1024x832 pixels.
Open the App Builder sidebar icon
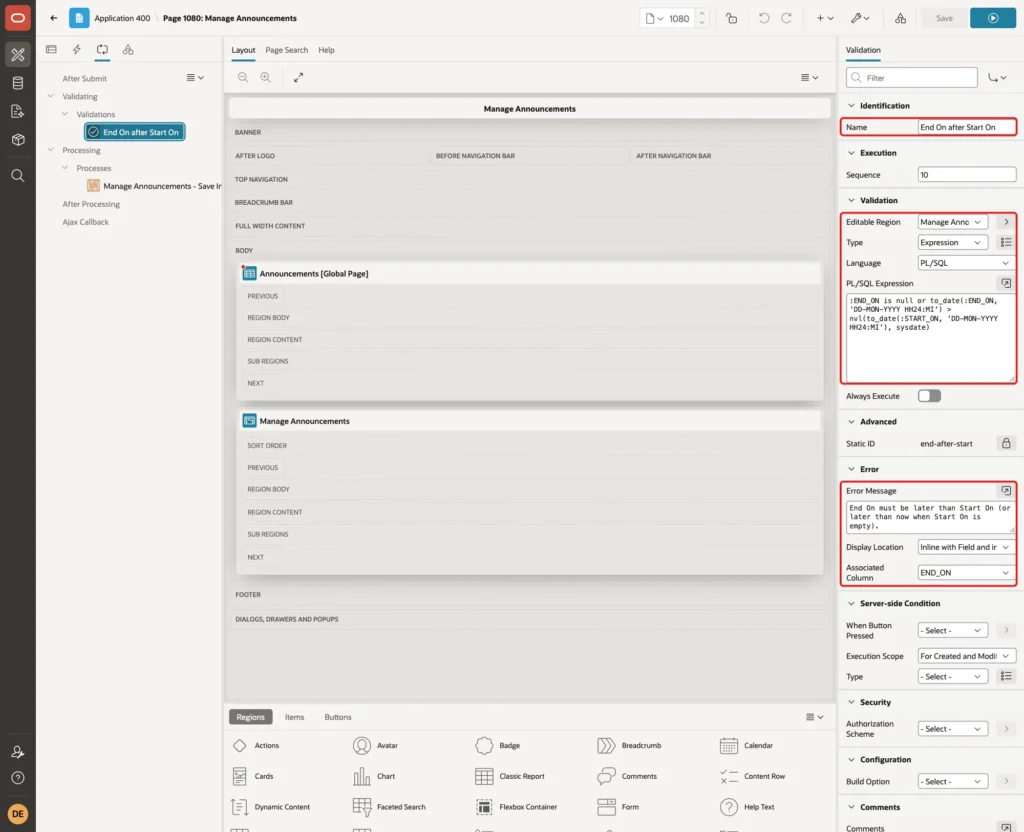click(18, 55)
